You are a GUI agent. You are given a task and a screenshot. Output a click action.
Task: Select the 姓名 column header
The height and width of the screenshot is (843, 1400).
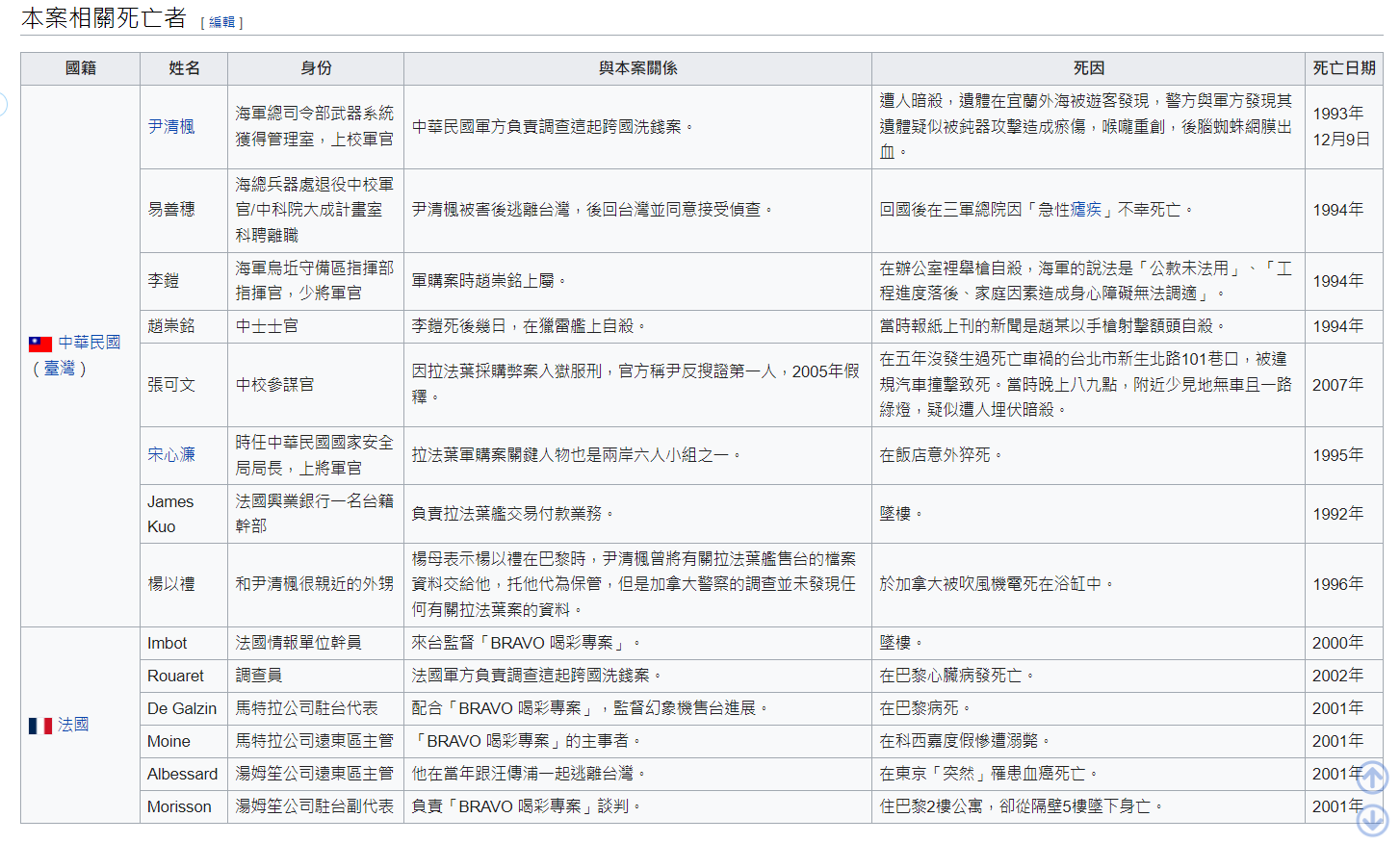pyautogui.click(x=184, y=68)
